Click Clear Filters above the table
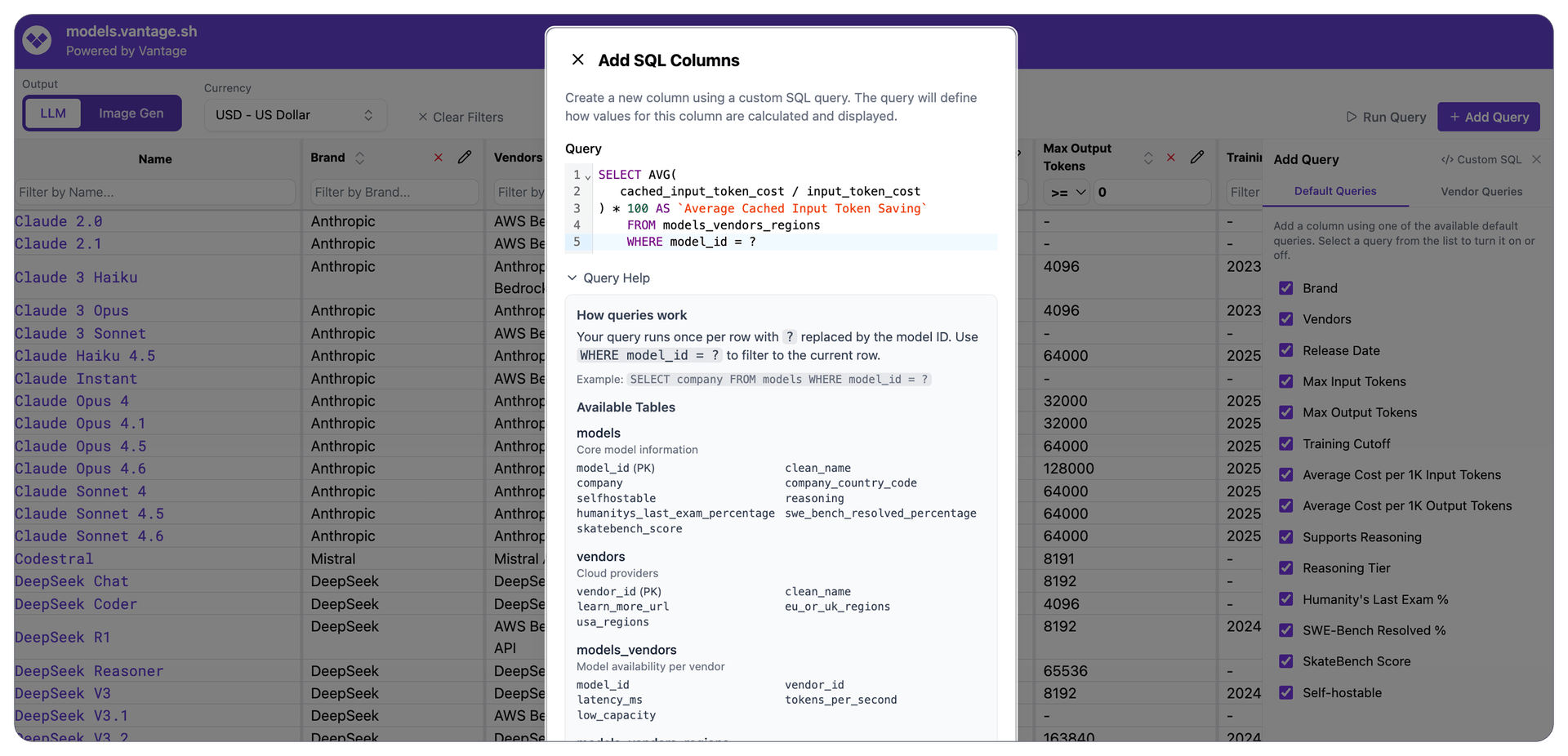This screenshot has width=1568, height=756. pos(460,117)
